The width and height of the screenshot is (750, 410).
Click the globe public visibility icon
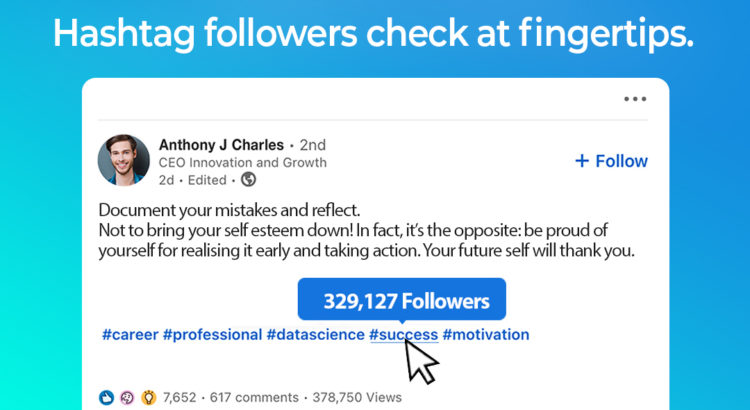click(249, 180)
